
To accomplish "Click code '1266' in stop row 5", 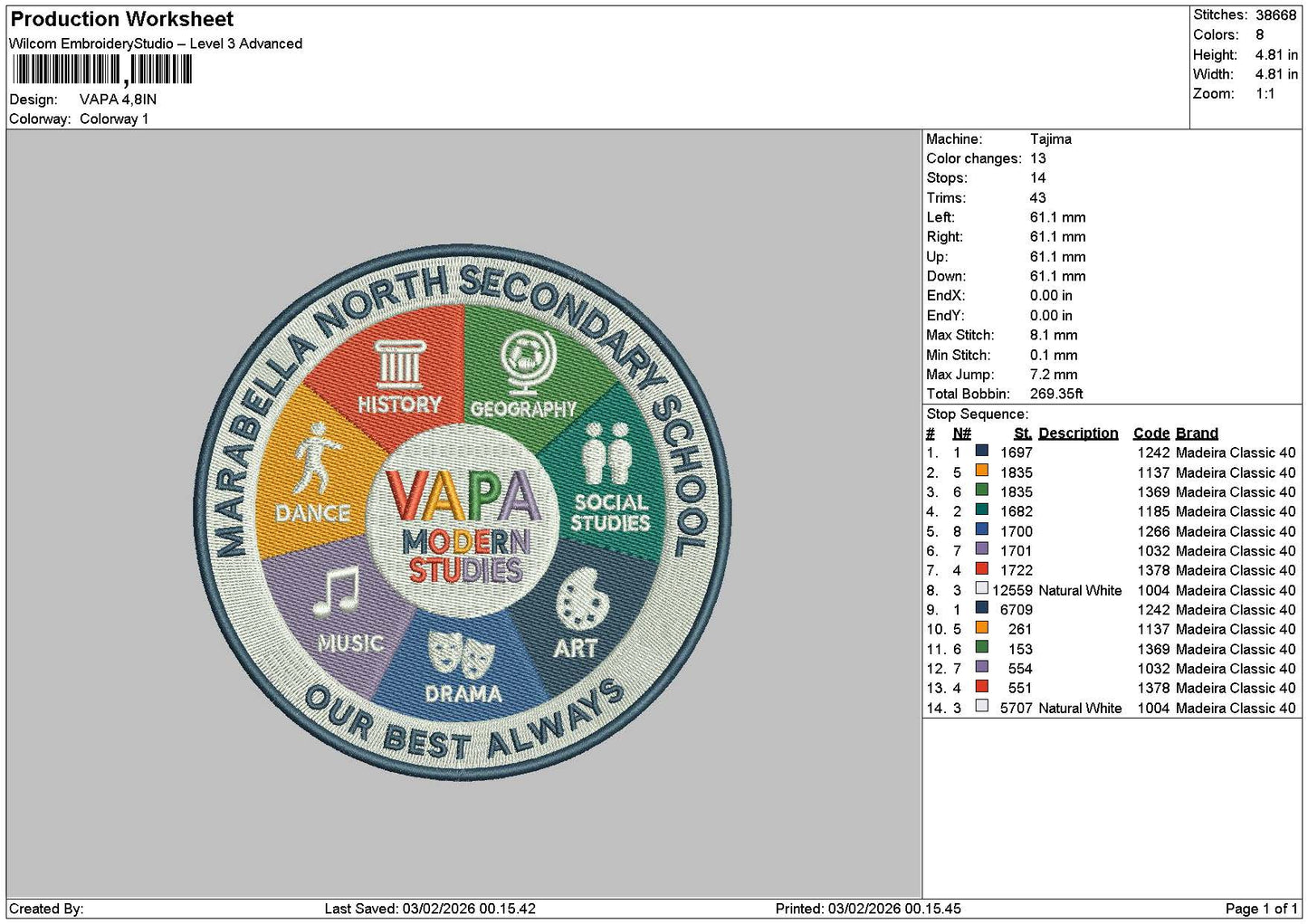I will [x=1153, y=531].
